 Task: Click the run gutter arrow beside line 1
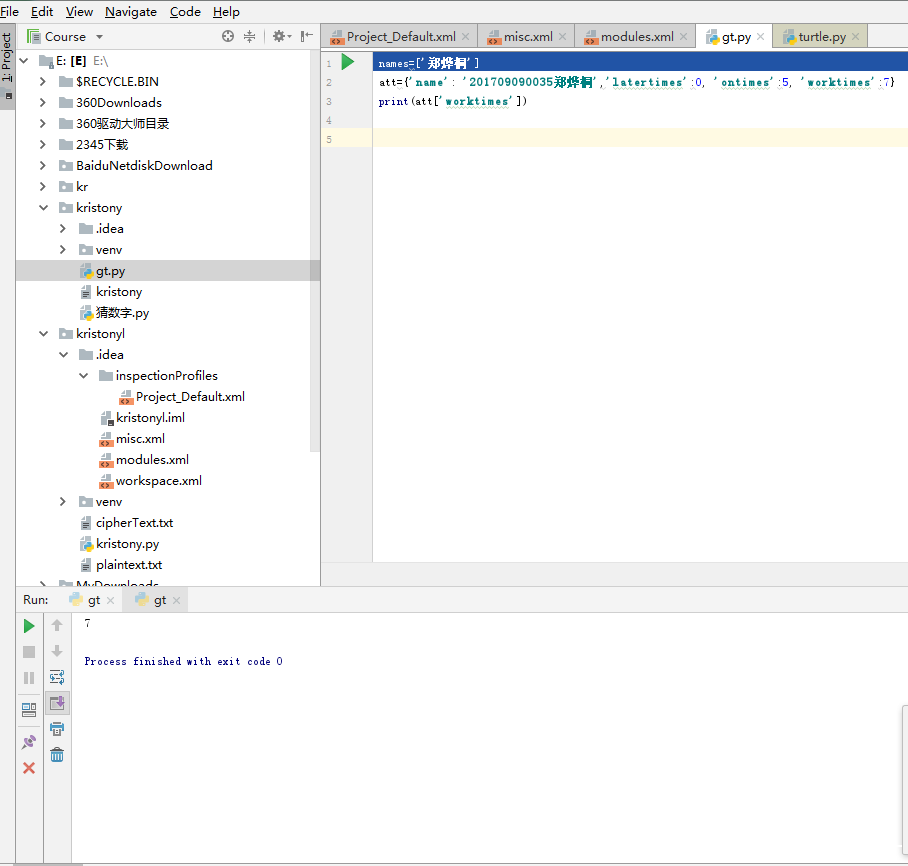click(348, 63)
